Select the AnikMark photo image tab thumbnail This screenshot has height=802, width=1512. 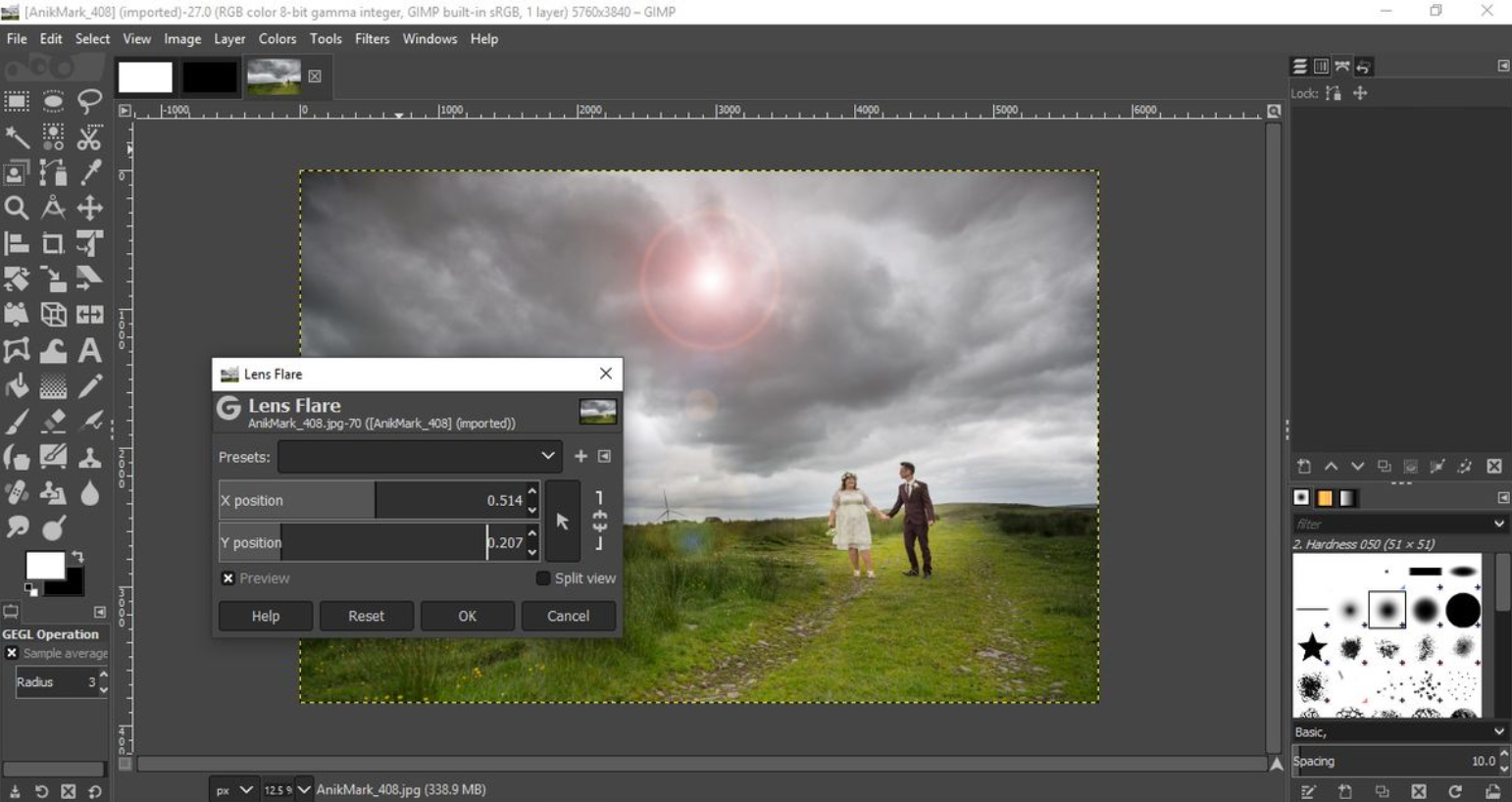274,76
